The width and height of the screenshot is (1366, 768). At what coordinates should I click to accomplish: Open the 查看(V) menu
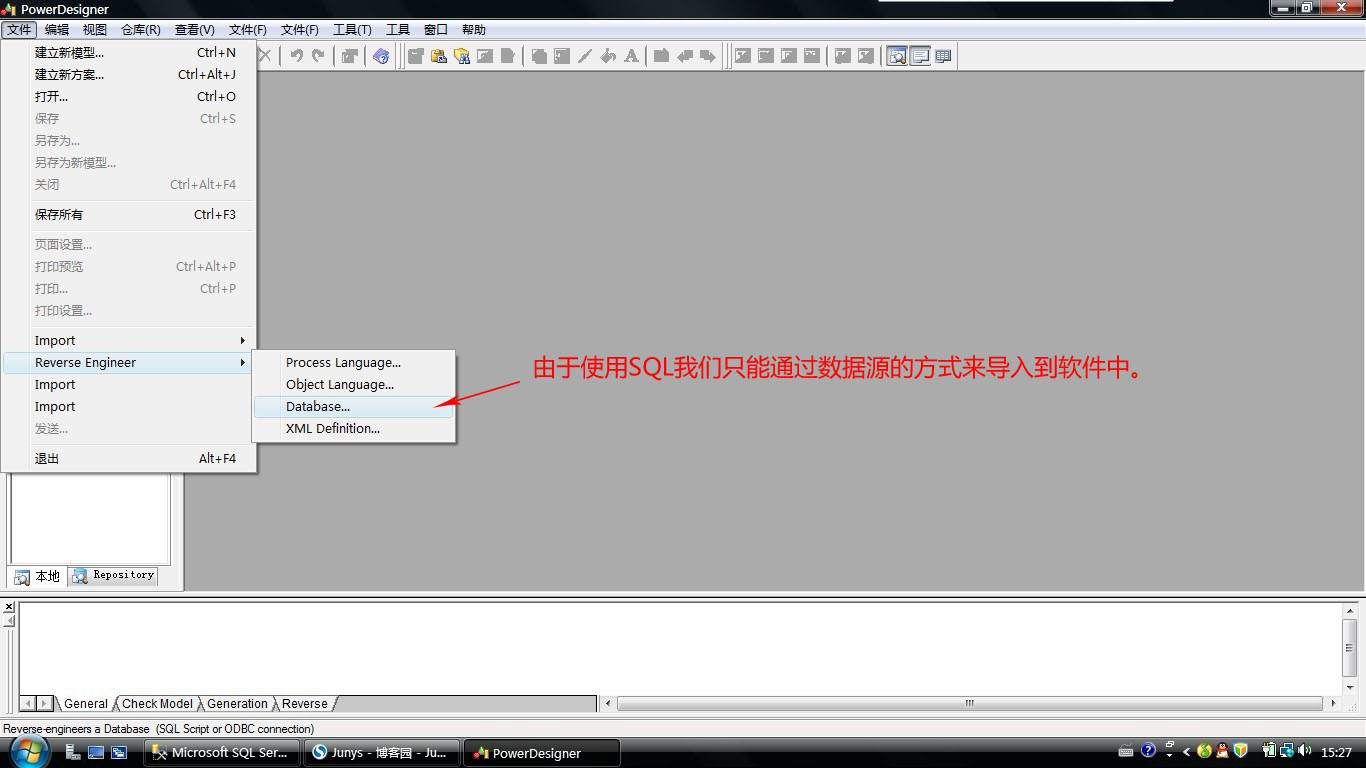coord(194,30)
